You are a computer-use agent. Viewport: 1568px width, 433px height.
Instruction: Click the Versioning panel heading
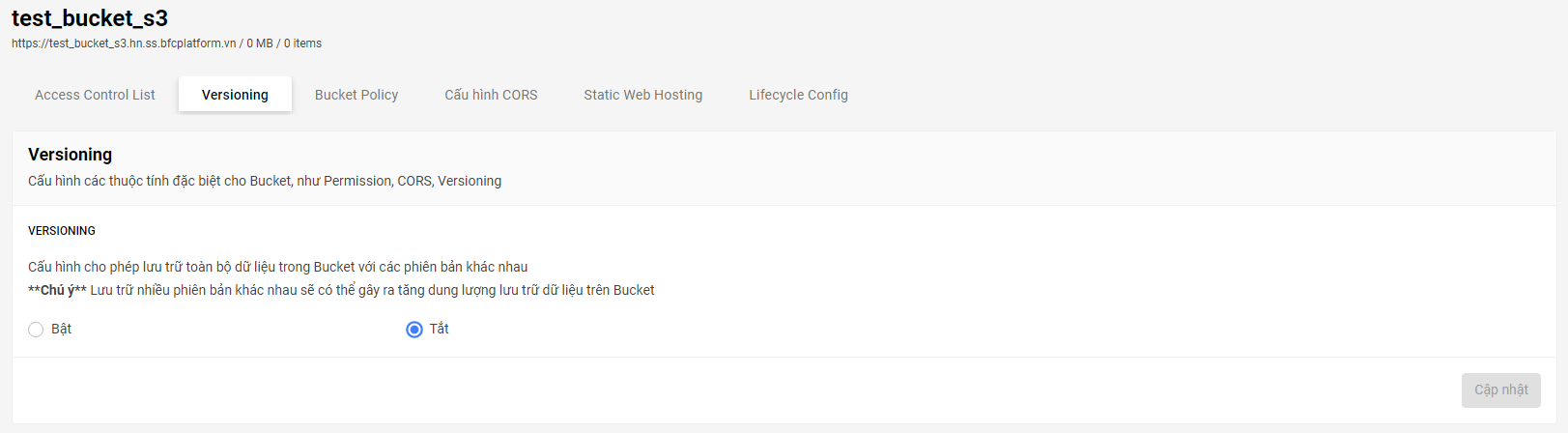click(70, 155)
